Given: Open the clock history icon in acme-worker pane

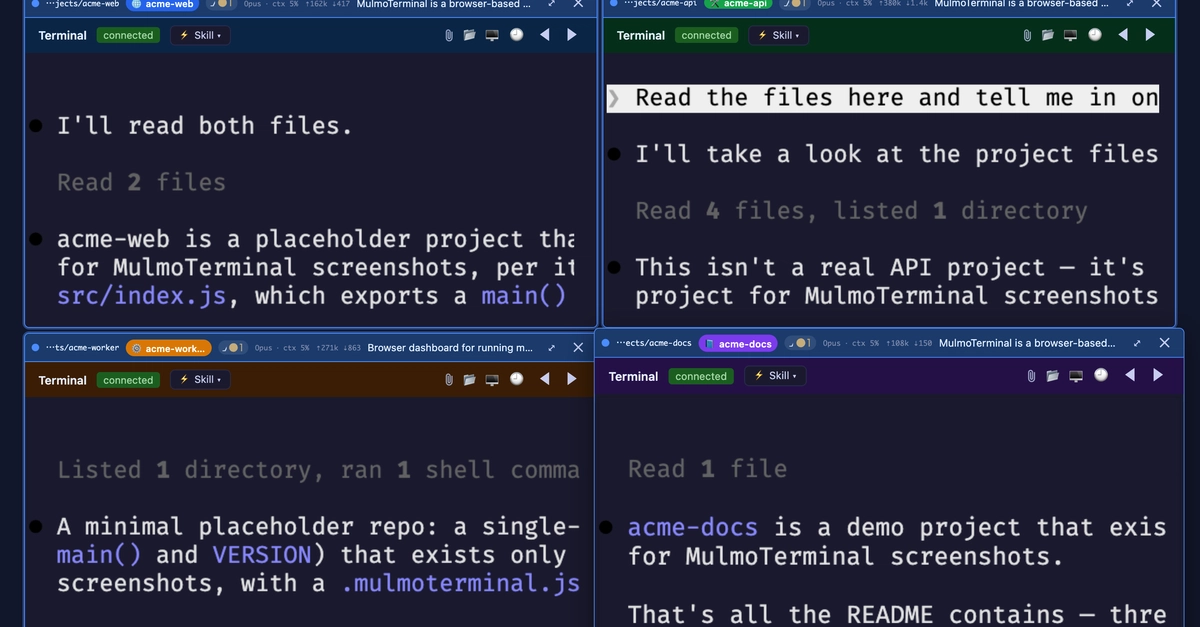Looking at the screenshot, I should (516, 380).
